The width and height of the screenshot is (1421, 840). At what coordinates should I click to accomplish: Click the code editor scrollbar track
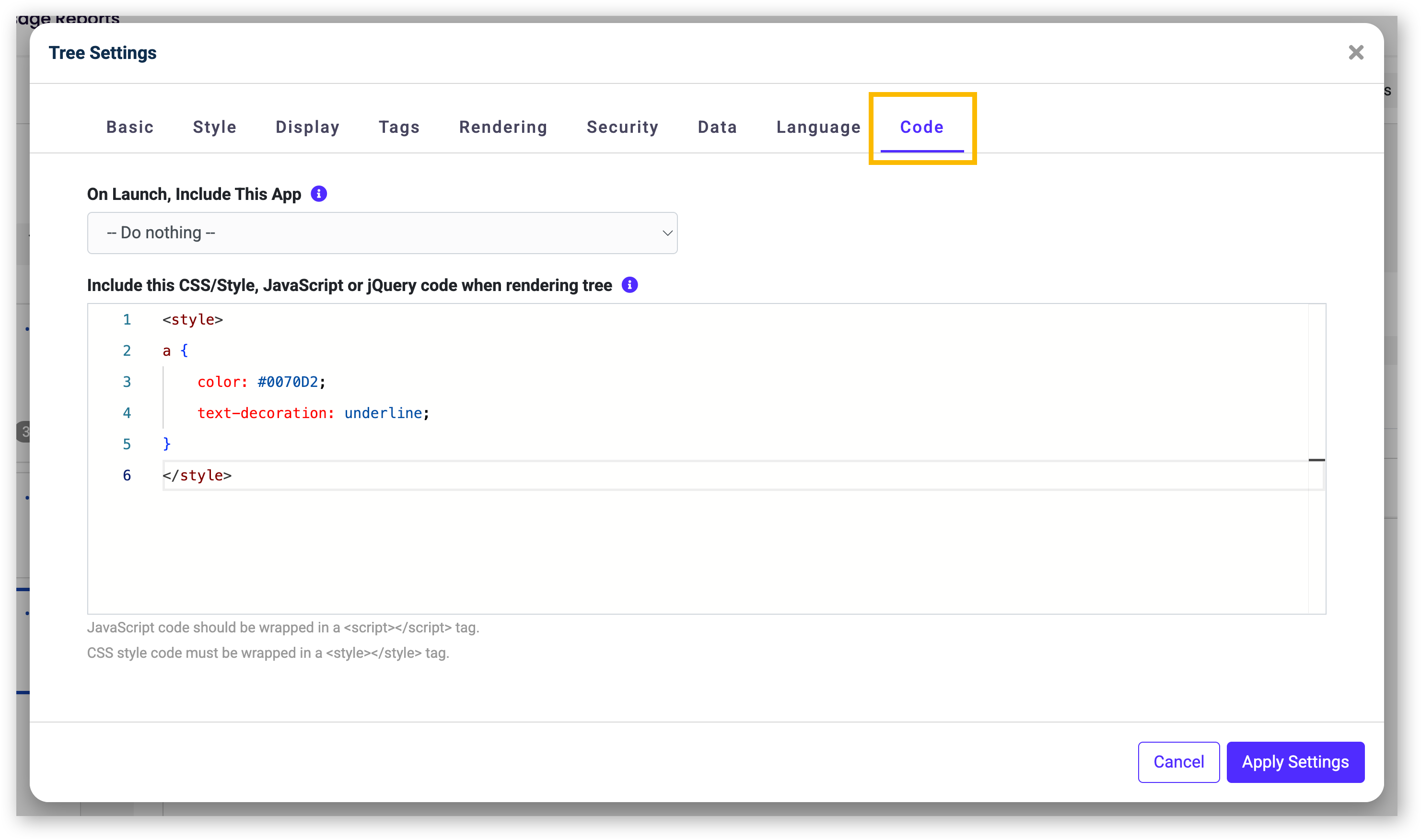1316,458
